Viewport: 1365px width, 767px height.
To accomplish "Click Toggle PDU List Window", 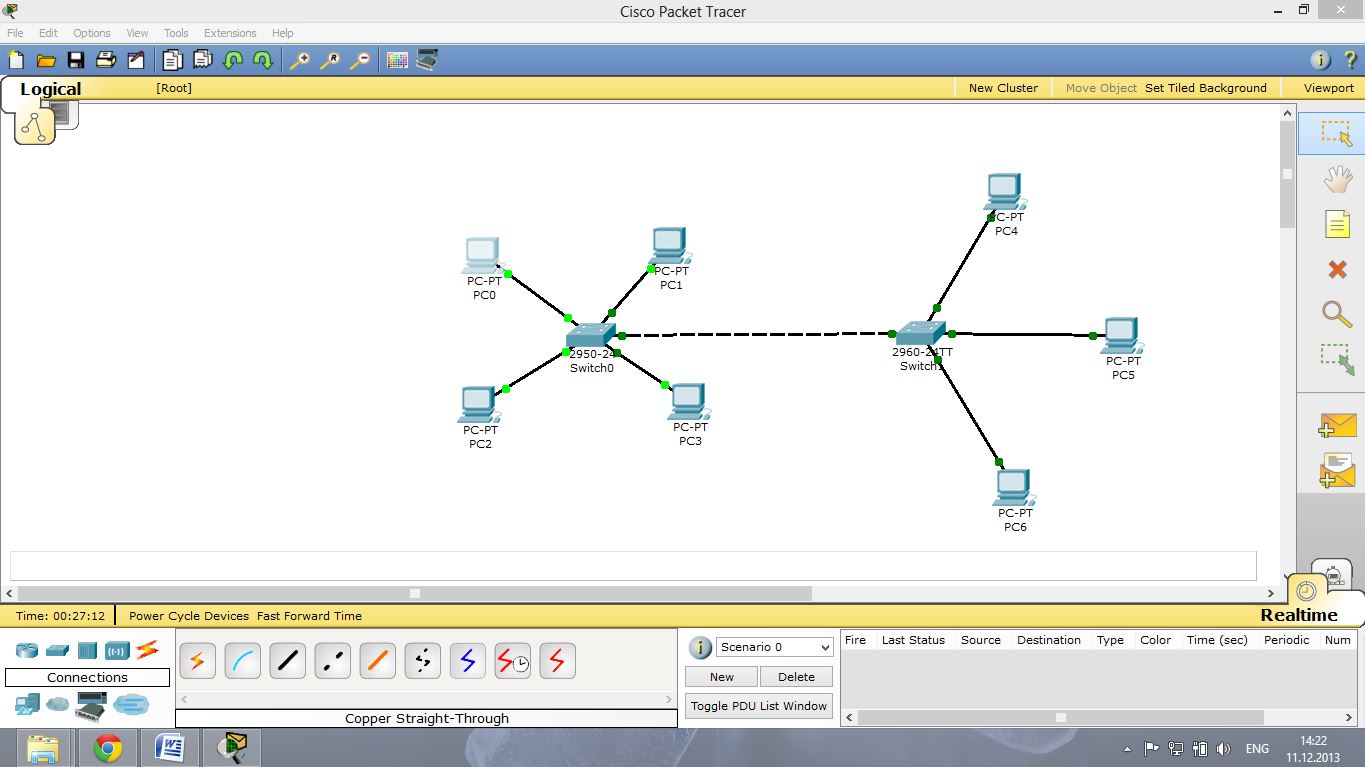I will click(x=759, y=706).
